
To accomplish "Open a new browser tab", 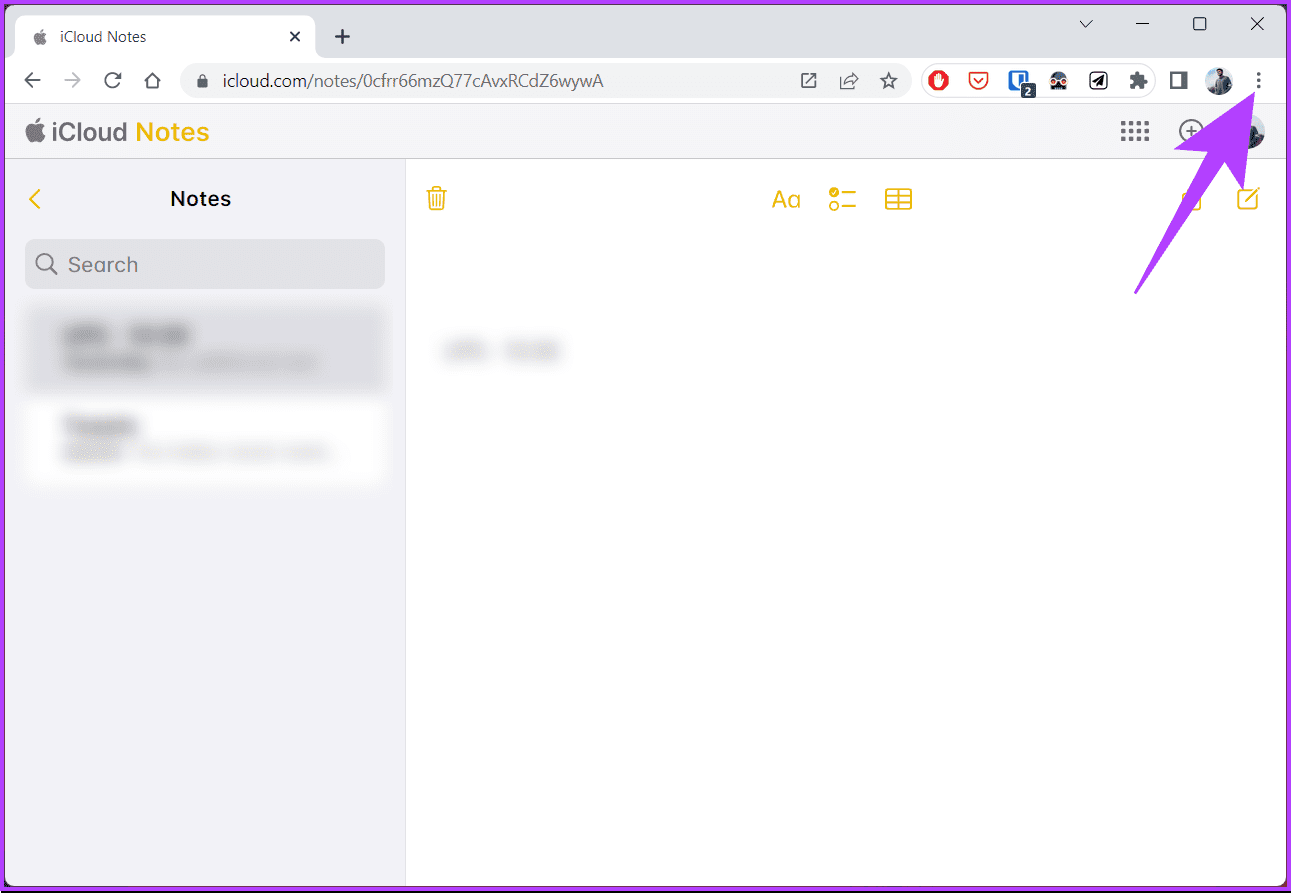I will (342, 37).
